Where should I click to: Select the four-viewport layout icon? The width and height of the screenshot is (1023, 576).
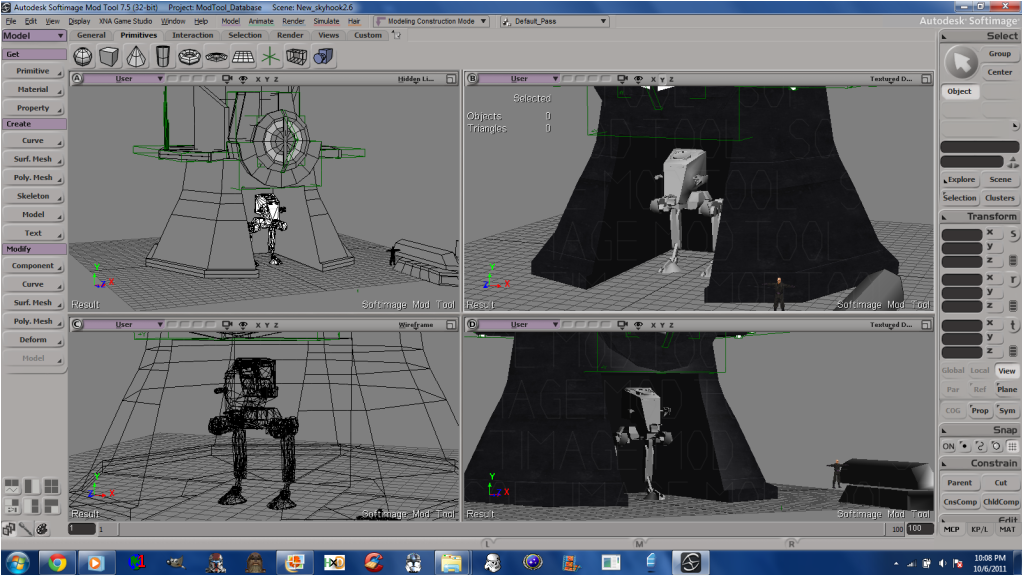(x=51, y=487)
